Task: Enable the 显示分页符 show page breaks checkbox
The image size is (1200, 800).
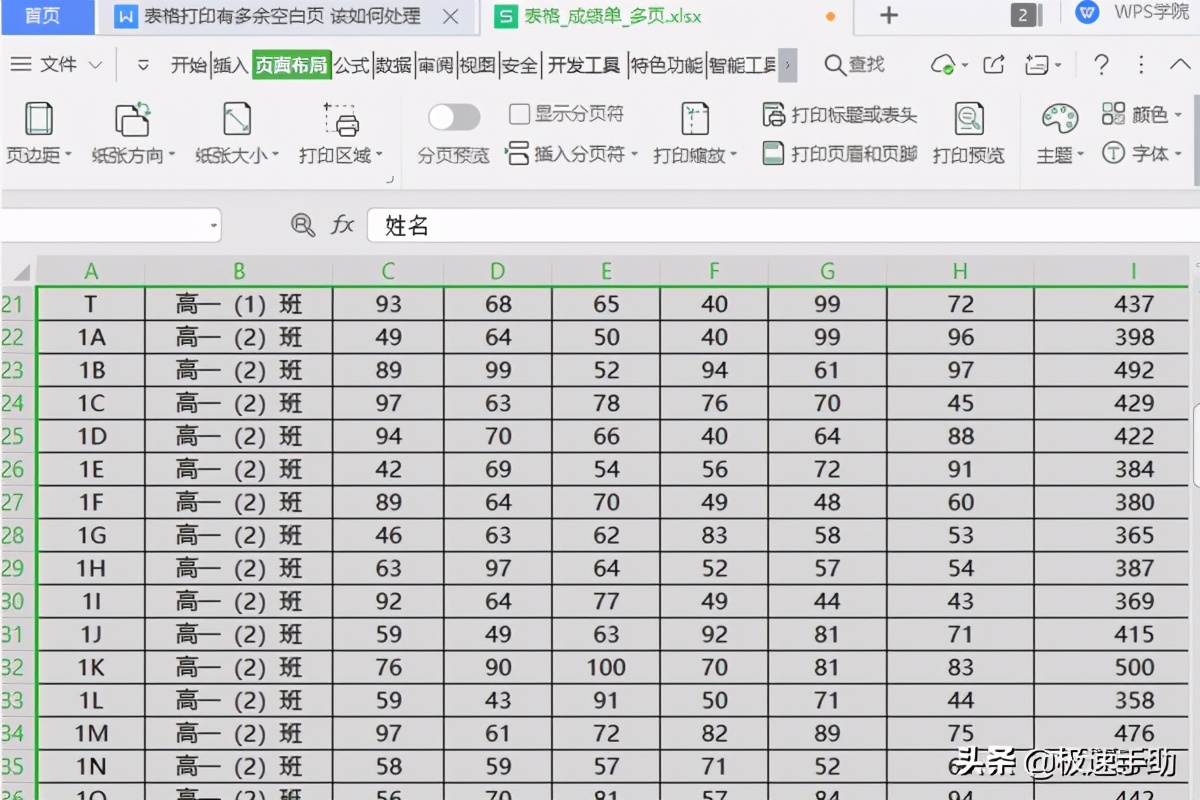Action: coord(521,113)
